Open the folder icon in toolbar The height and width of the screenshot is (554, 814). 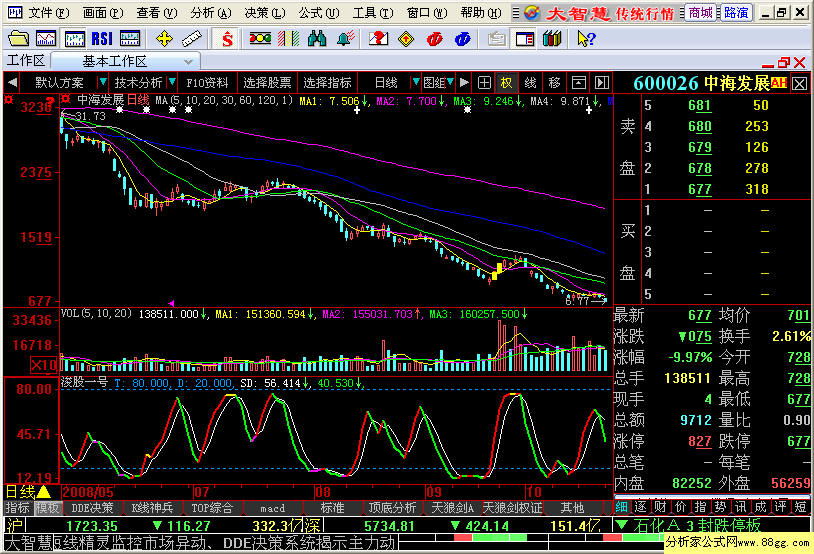point(18,39)
